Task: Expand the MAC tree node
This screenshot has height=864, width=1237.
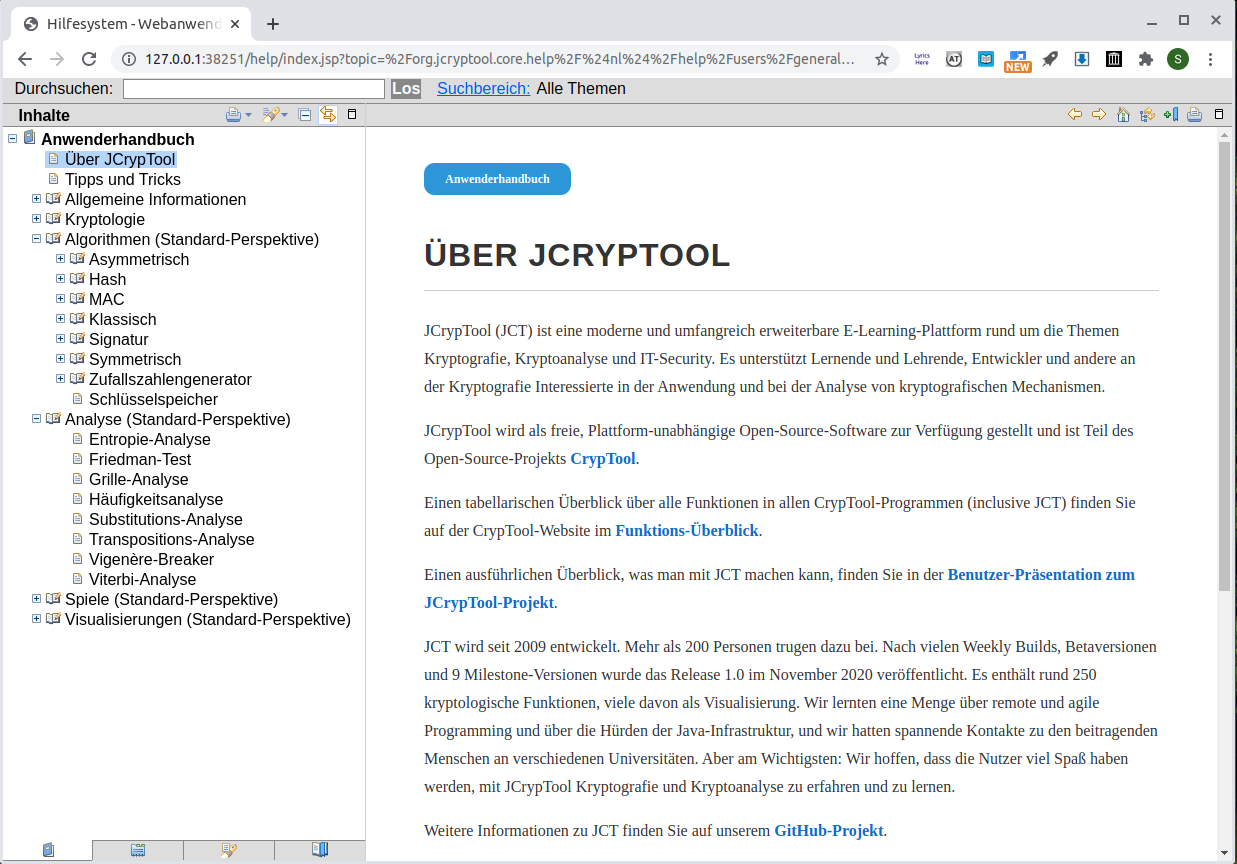Action: pos(61,299)
